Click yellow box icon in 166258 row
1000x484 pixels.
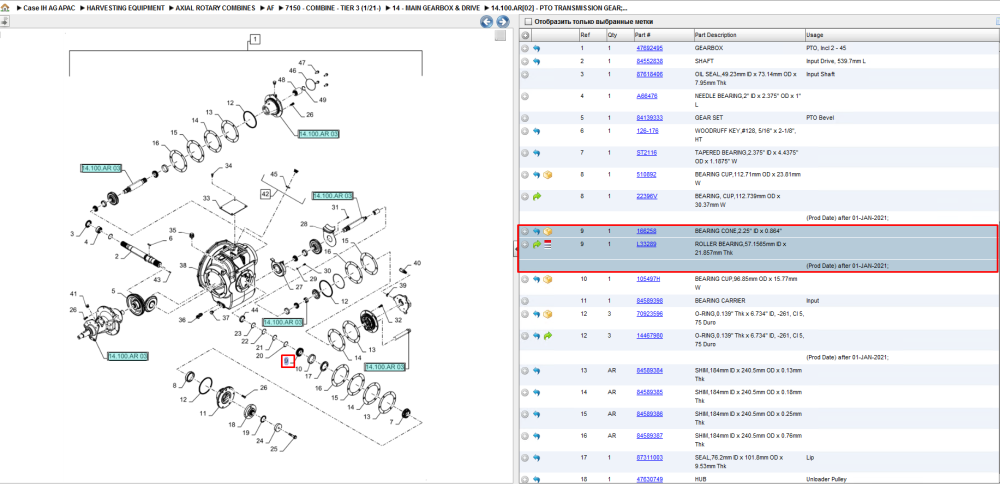[x=547, y=231]
